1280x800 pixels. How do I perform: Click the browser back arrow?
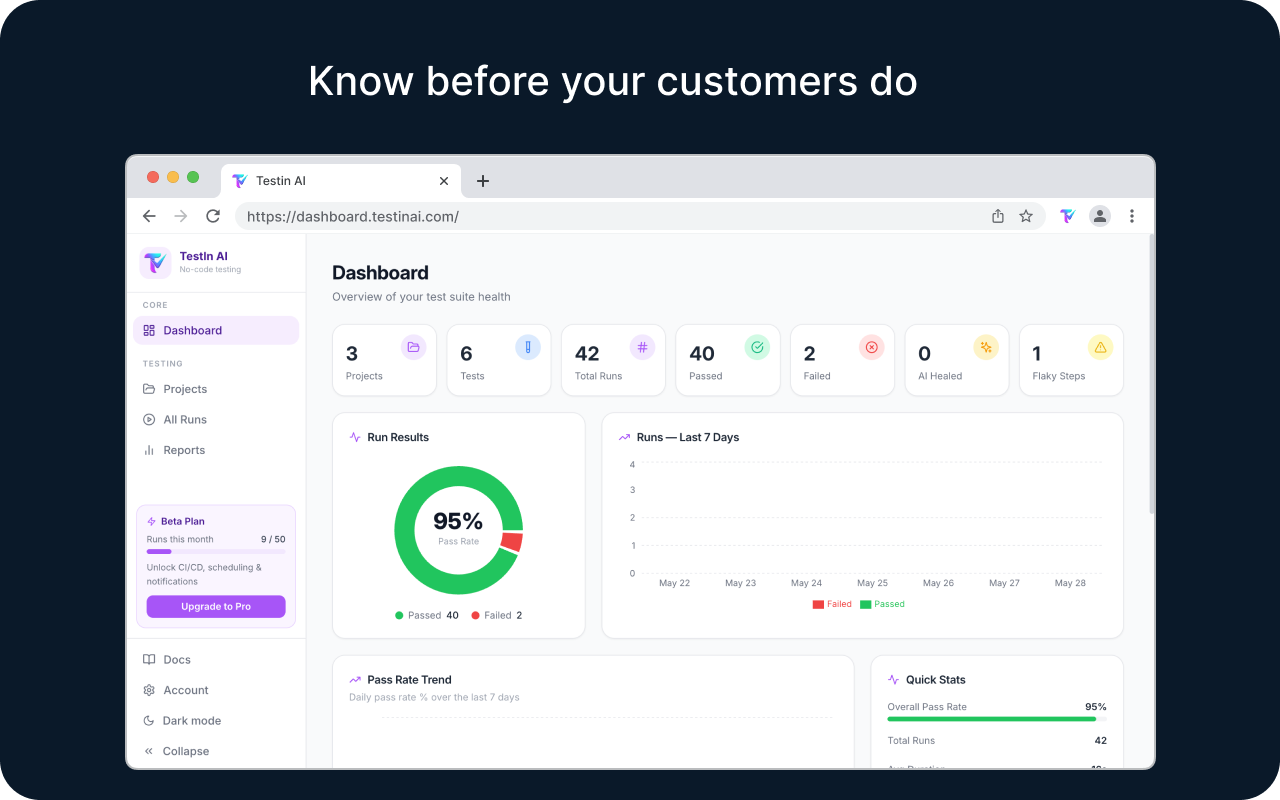click(x=149, y=216)
